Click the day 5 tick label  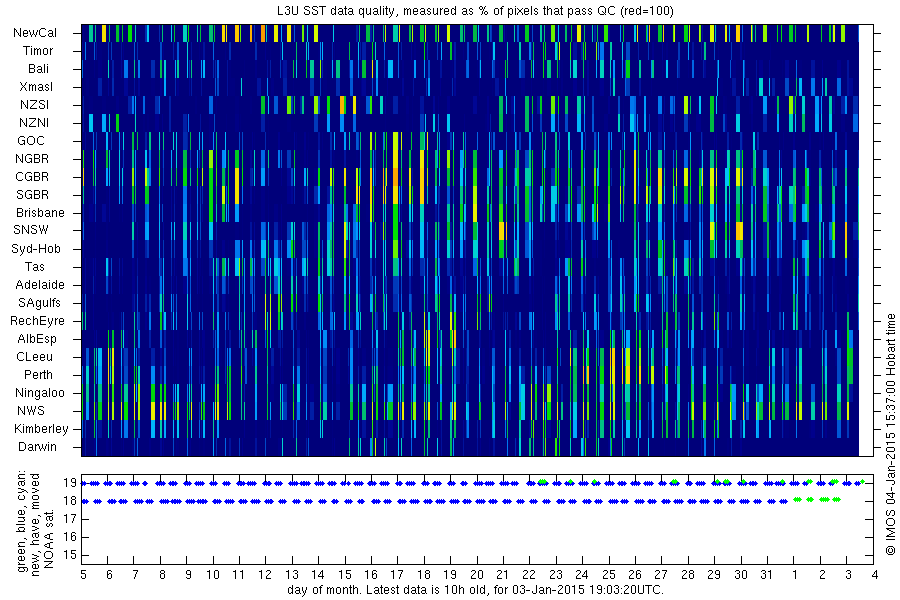pos(84,575)
